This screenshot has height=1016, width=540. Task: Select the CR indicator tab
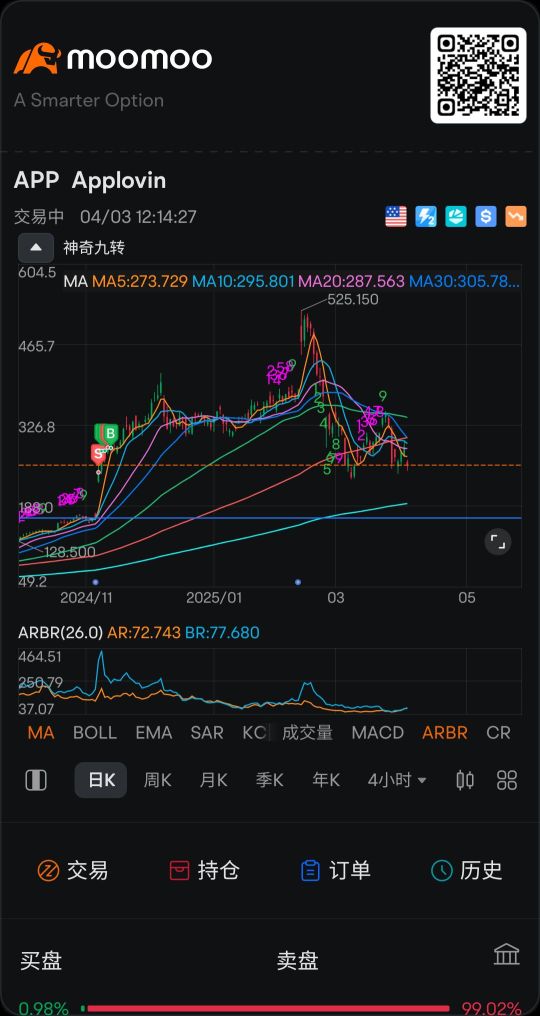click(x=498, y=733)
